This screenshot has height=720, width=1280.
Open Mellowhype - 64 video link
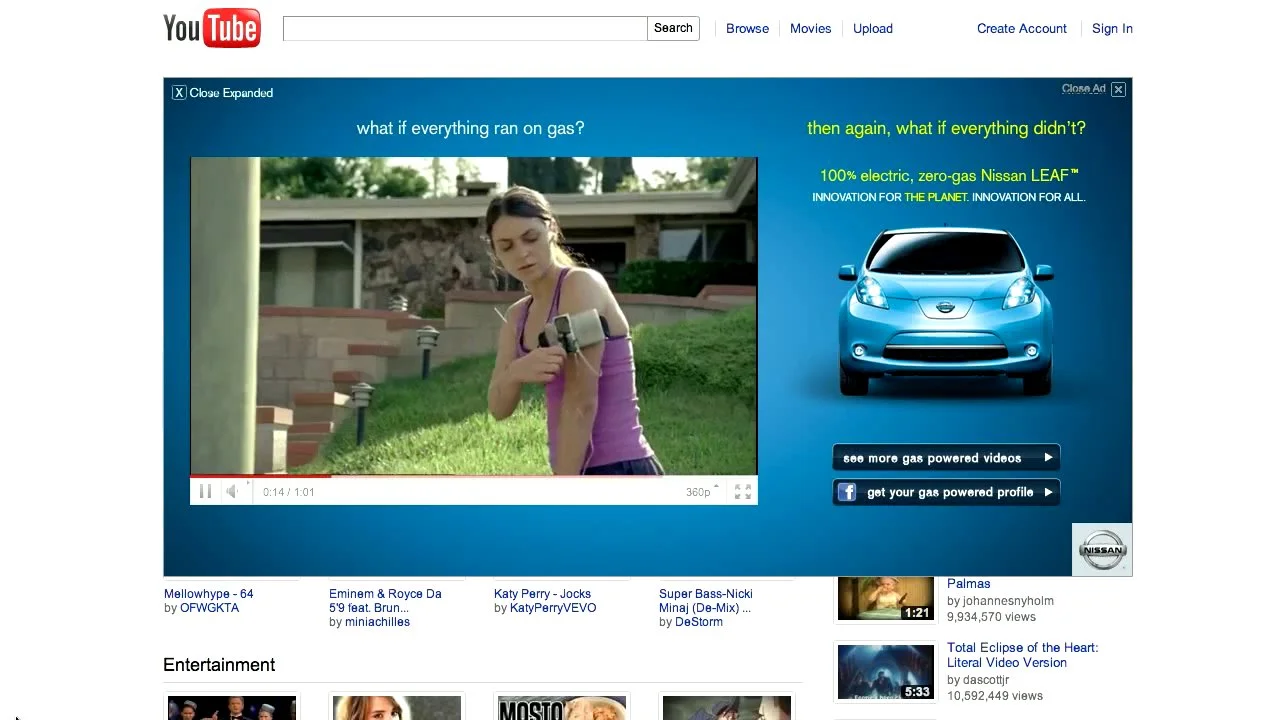pyautogui.click(x=209, y=594)
